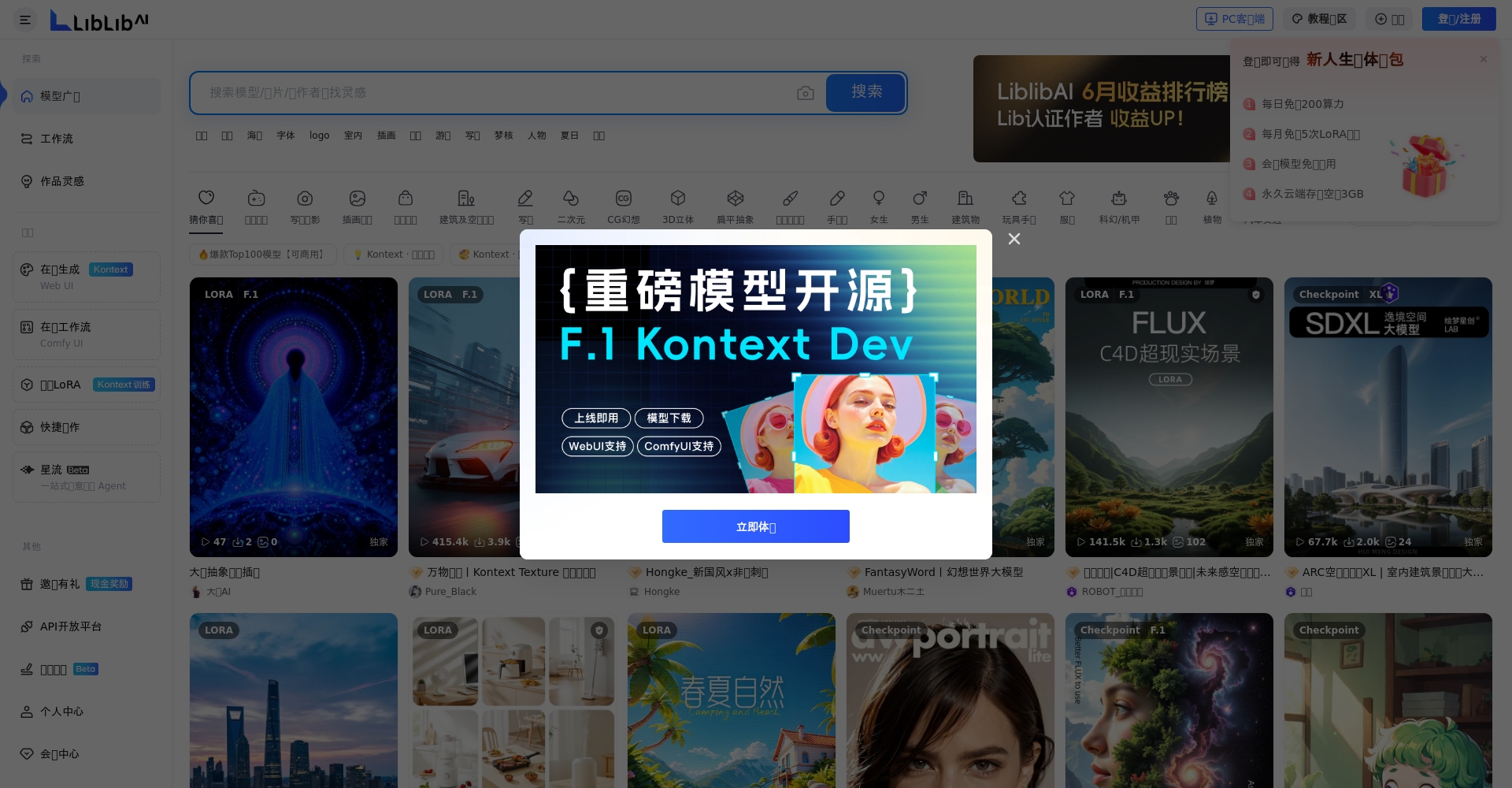Toggle the sidebar hamburger menu icon
Viewport: 1512px width, 788px height.
25,20
